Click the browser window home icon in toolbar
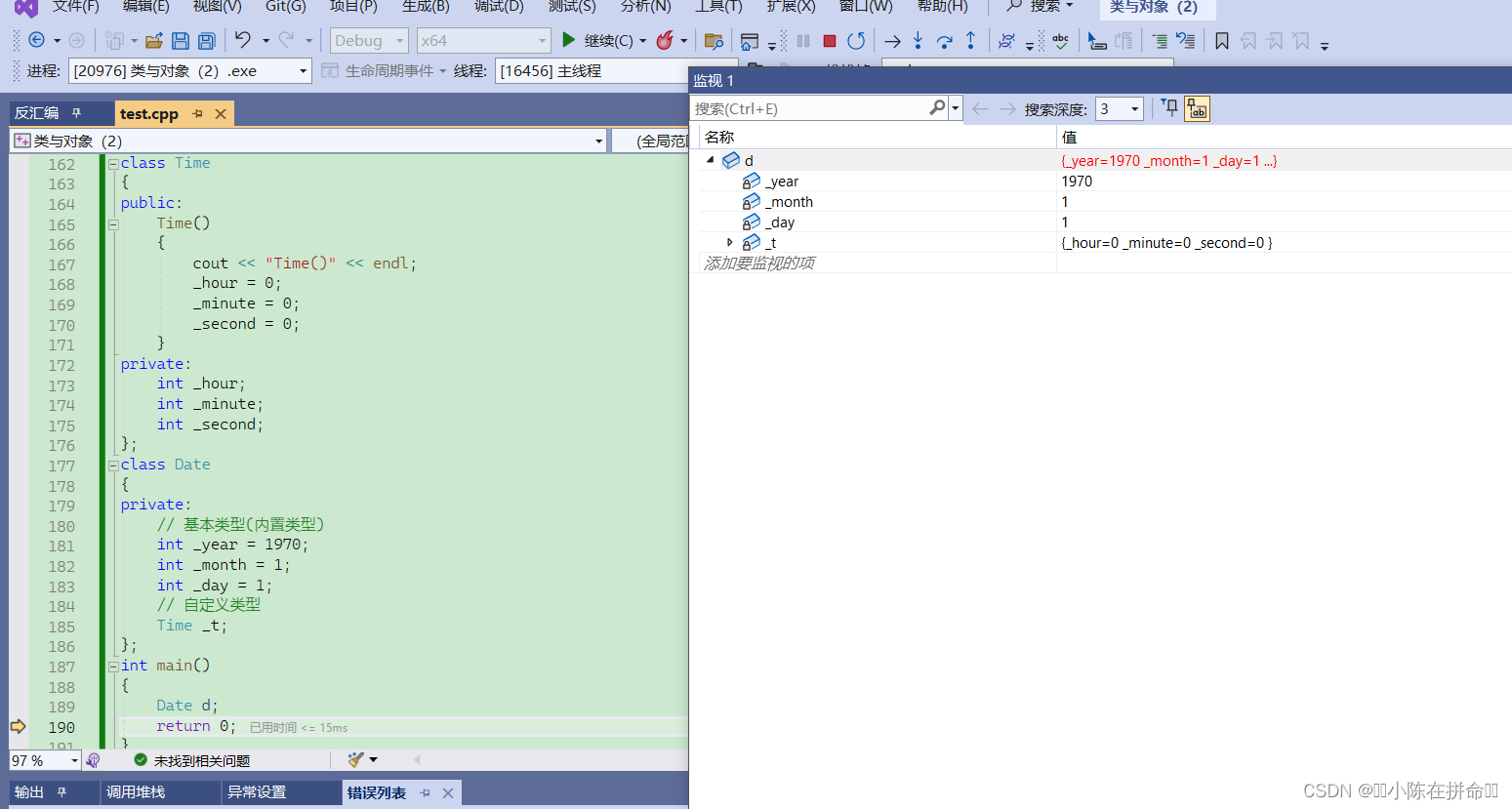1512x809 pixels. pos(750,41)
